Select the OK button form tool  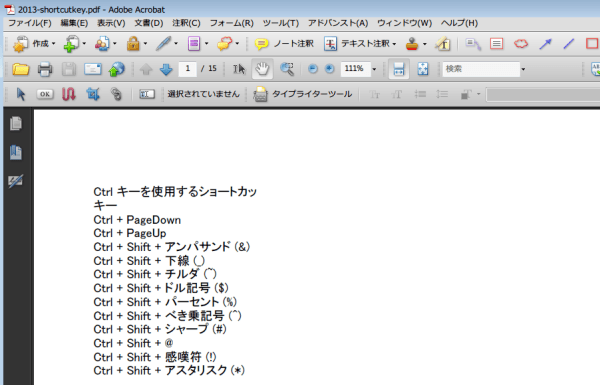click(x=45, y=94)
